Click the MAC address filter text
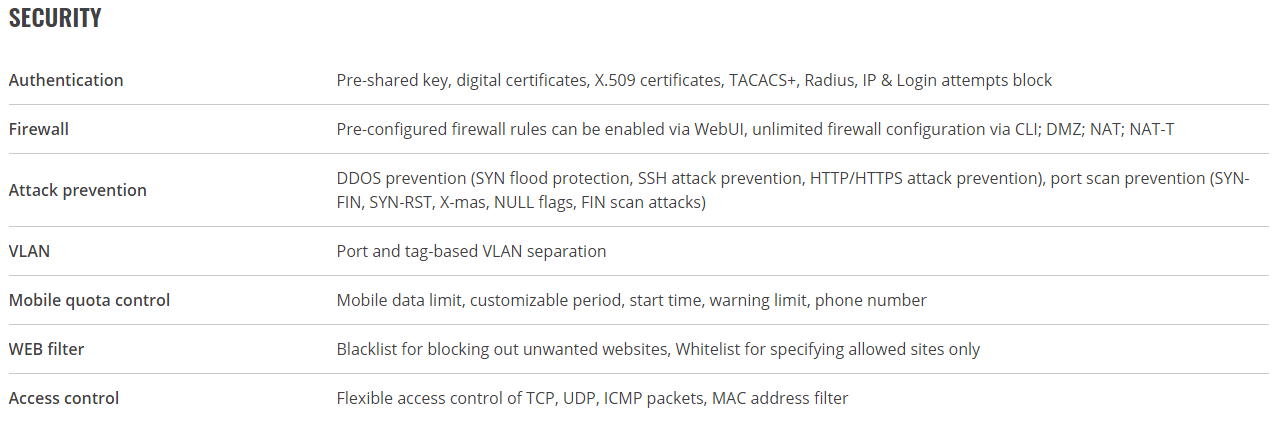This screenshot has height=437, width=1276. pos(780,398)
